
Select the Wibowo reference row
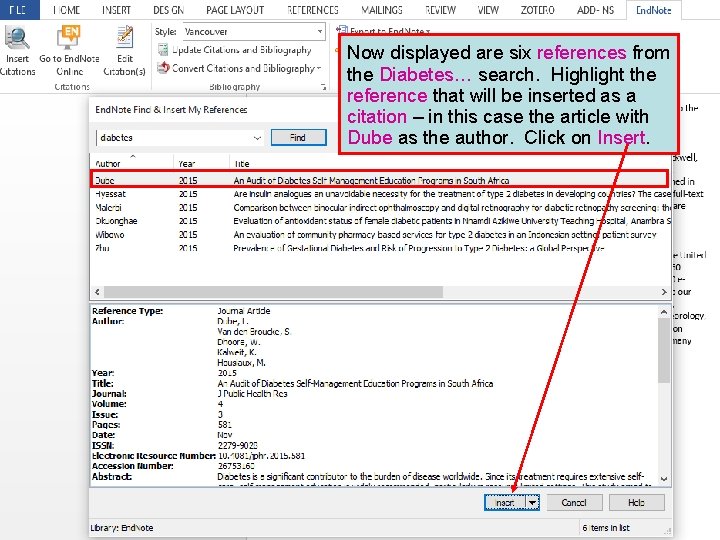[380, 235]
